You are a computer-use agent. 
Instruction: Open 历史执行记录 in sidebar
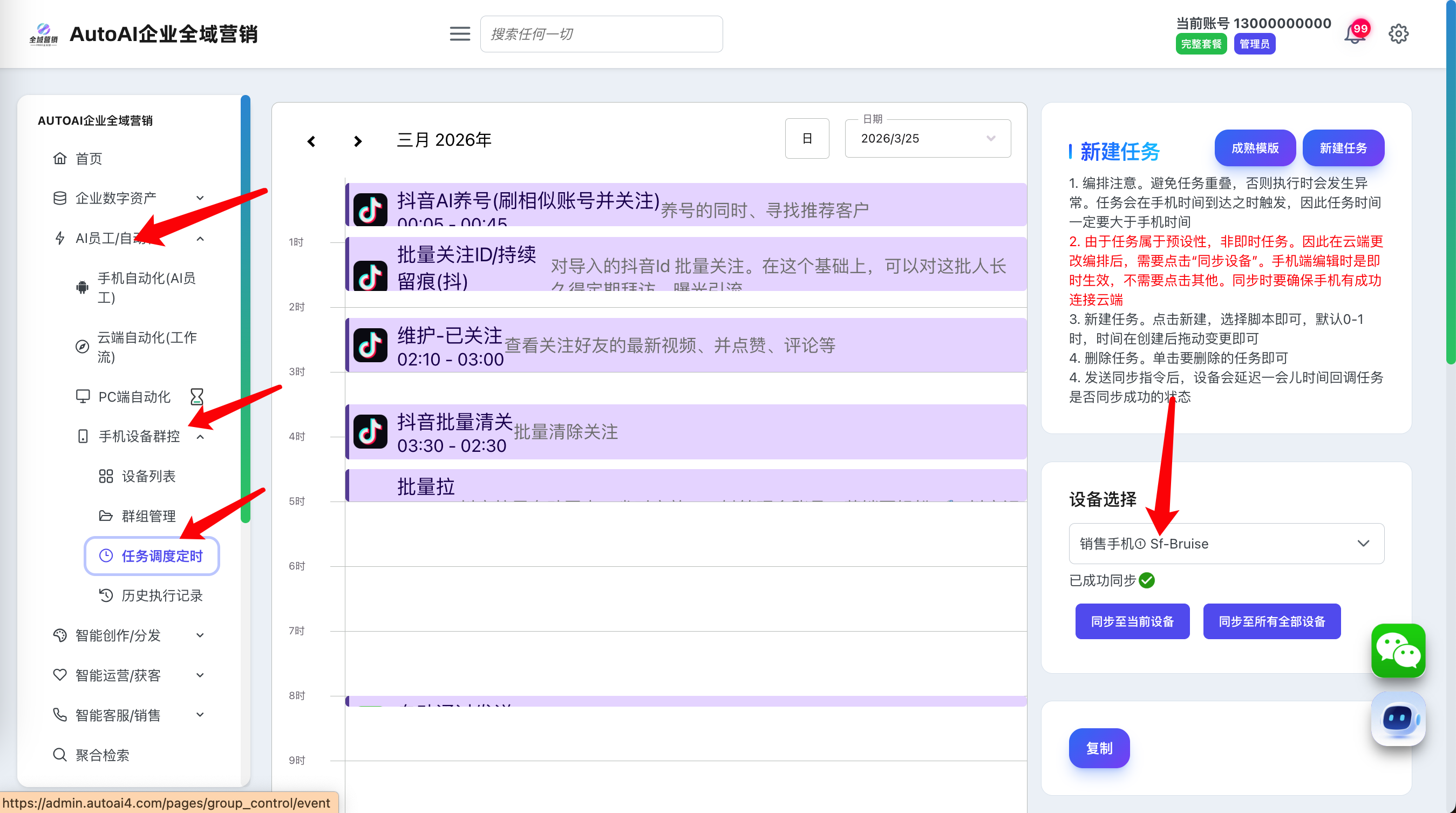point(162,595)
